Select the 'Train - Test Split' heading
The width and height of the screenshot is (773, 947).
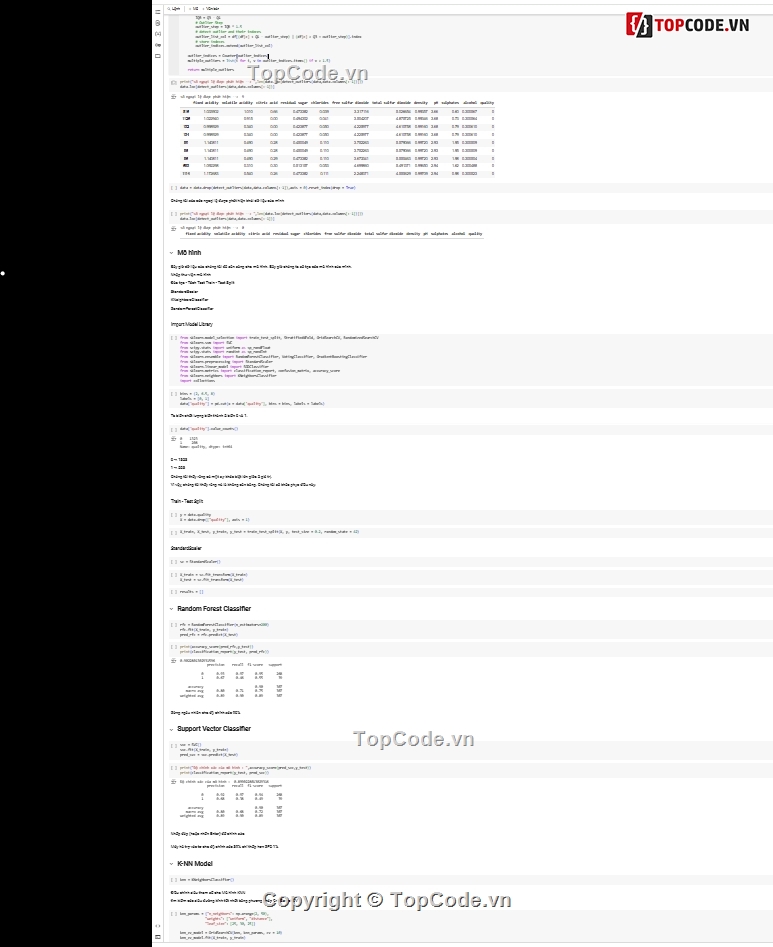(x=187, y=501)
